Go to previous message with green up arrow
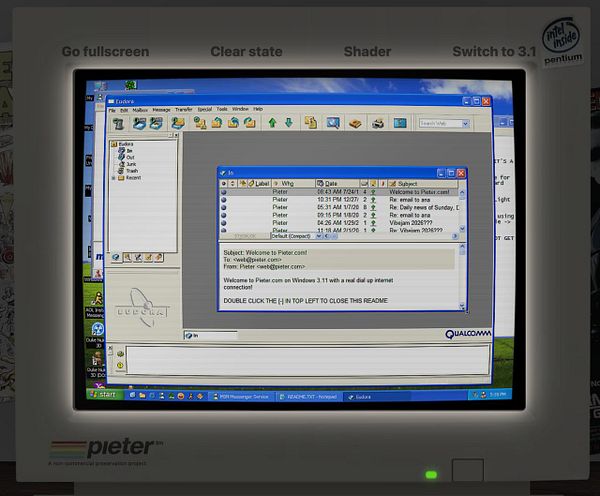Image resolution: width=600 pixels, height=496 pixels. (x=272, y=123)
